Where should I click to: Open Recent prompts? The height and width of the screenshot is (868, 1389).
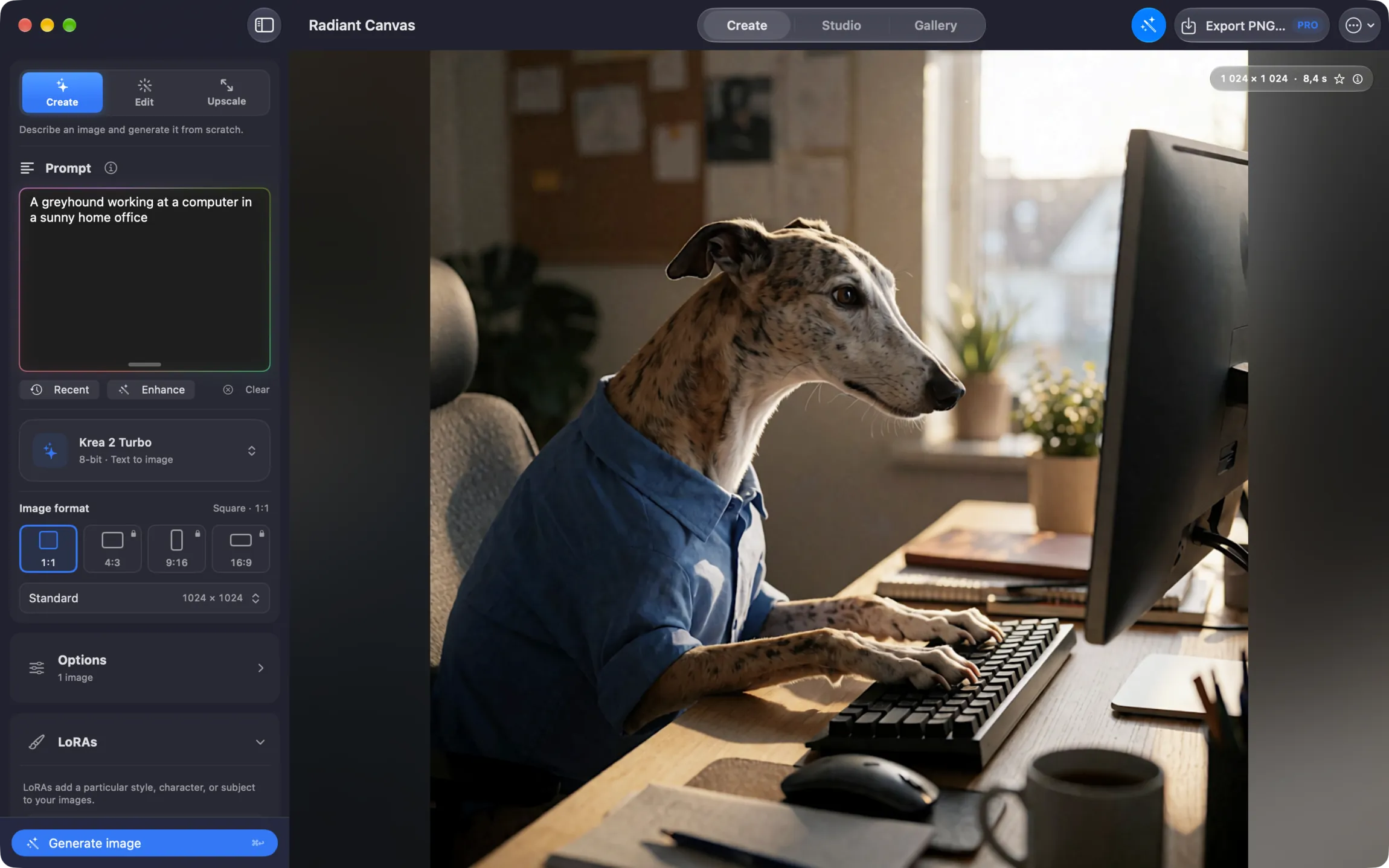click(59, 389)
